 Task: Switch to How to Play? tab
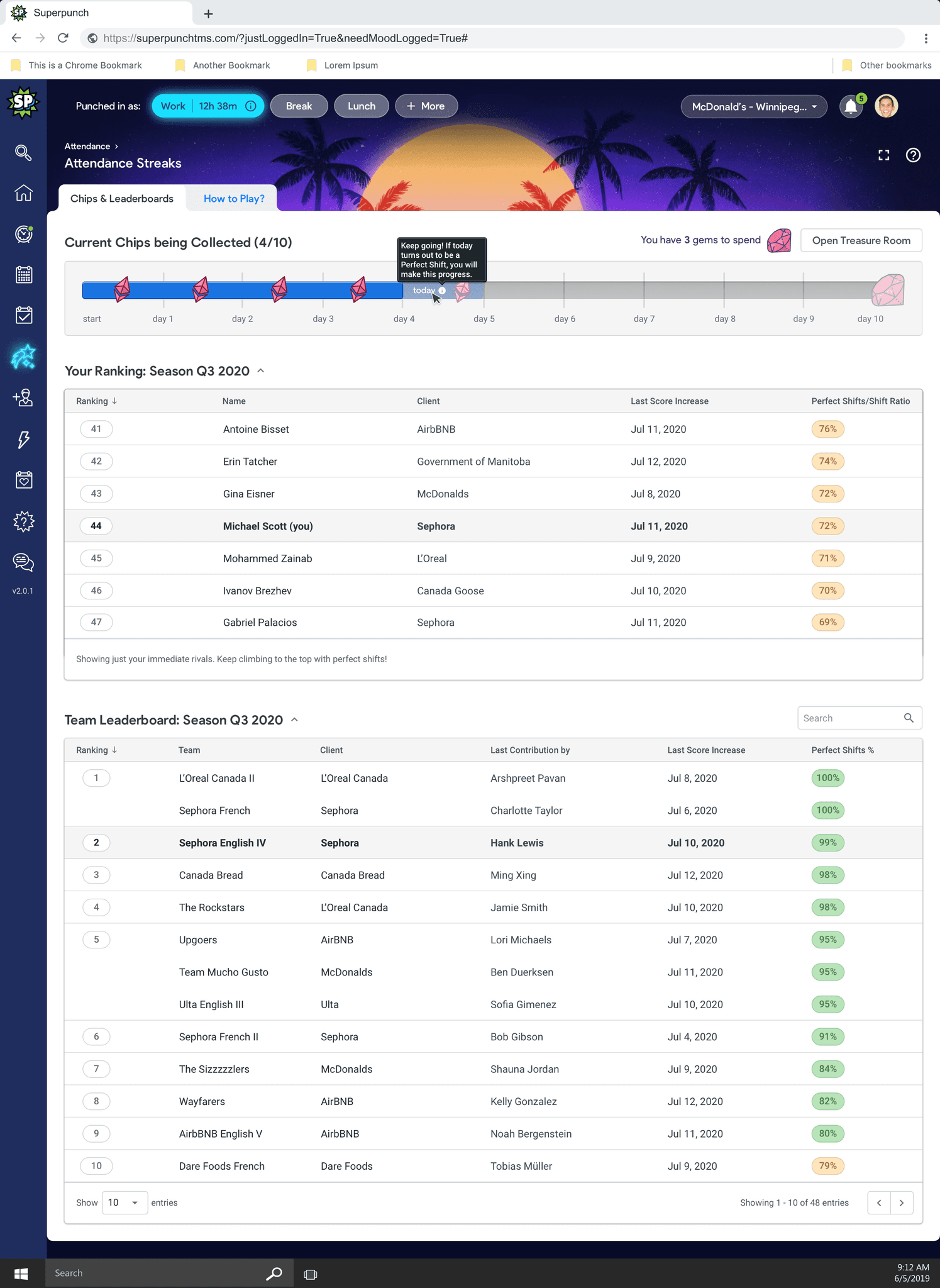[x=234, y=199]
